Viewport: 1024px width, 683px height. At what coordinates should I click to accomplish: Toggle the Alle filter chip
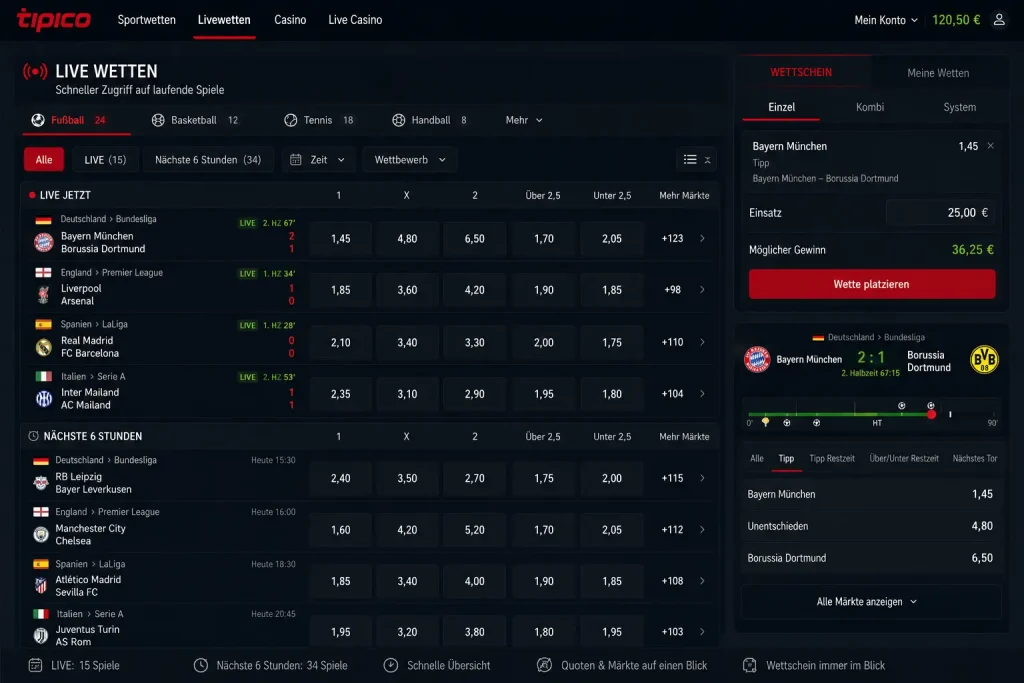[44, 159]
